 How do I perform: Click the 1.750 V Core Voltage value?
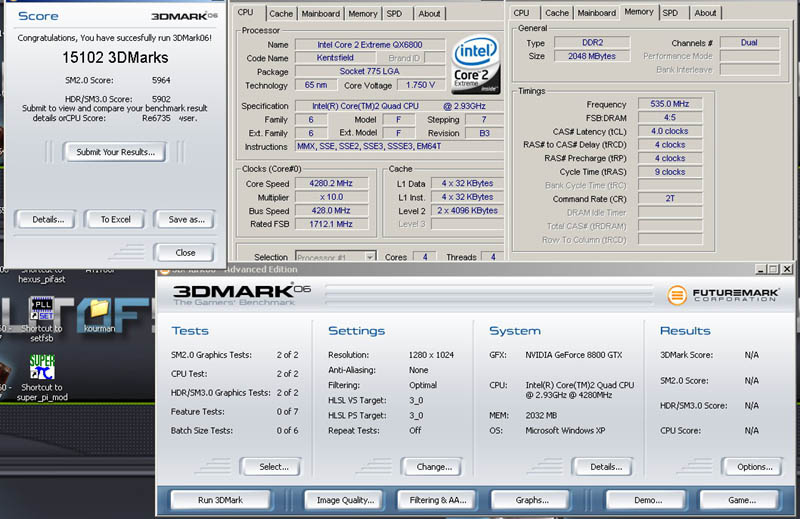pos(420,85)
